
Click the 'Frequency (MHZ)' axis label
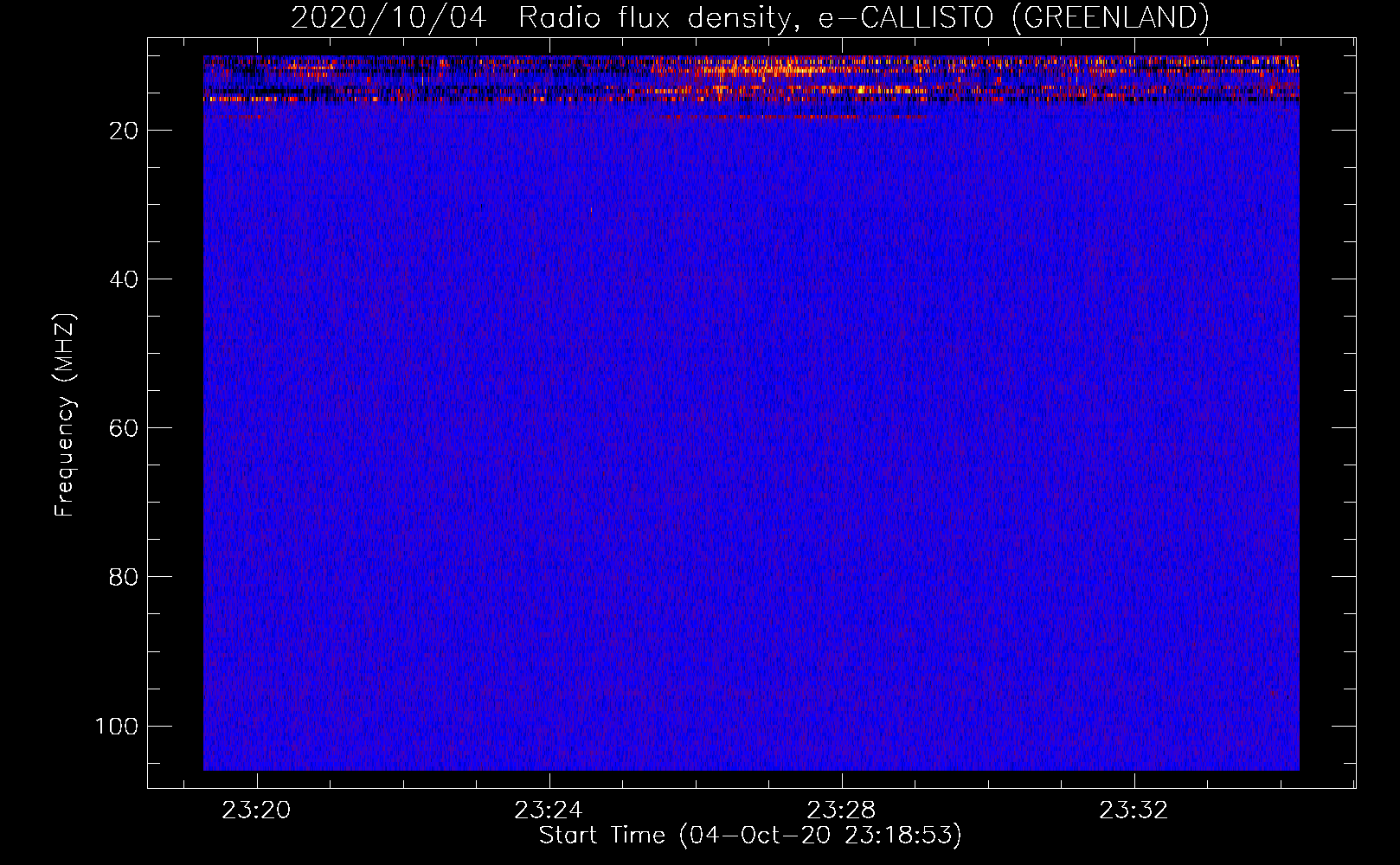click(x=65, y=415)
